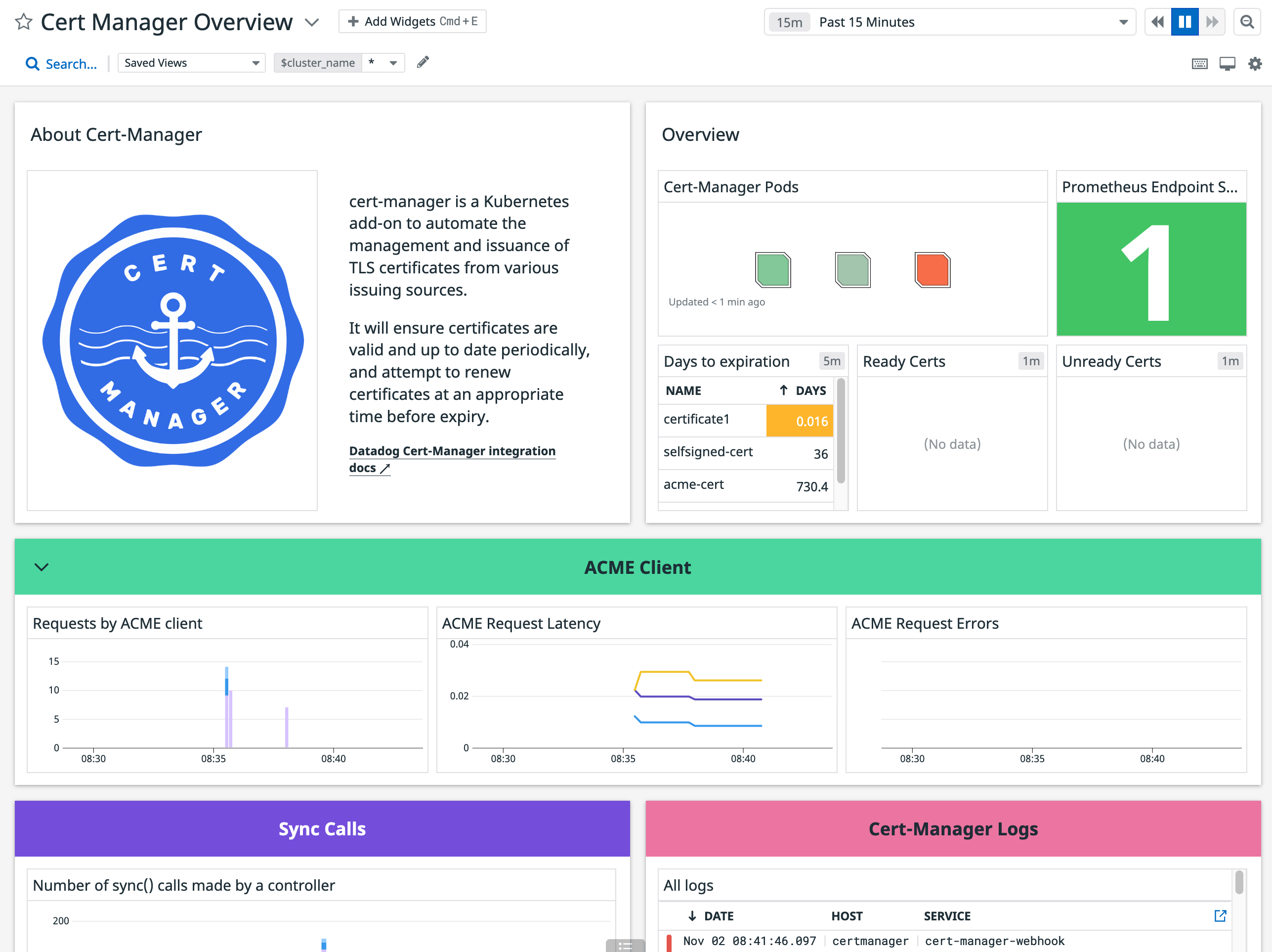
Task: Click Add Widgets button
Action: (x=412, y=21)
